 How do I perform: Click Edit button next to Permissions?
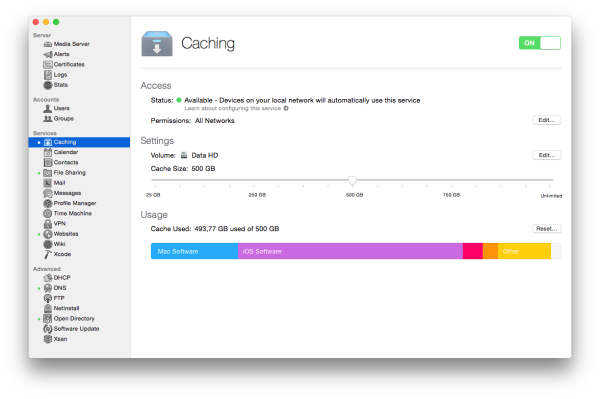tap(546, 120)
